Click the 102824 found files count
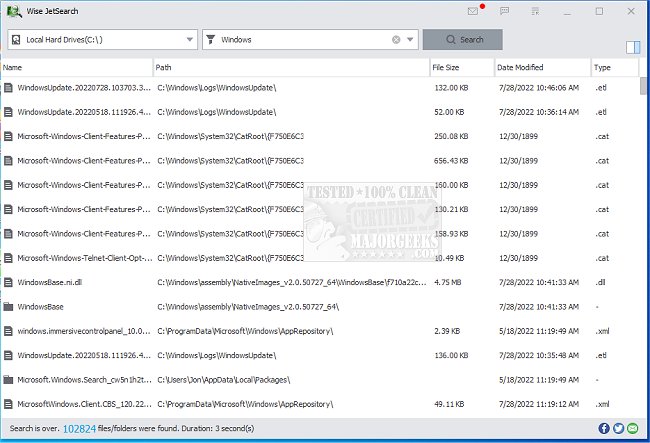650x443 pixels. click(79, 429)
